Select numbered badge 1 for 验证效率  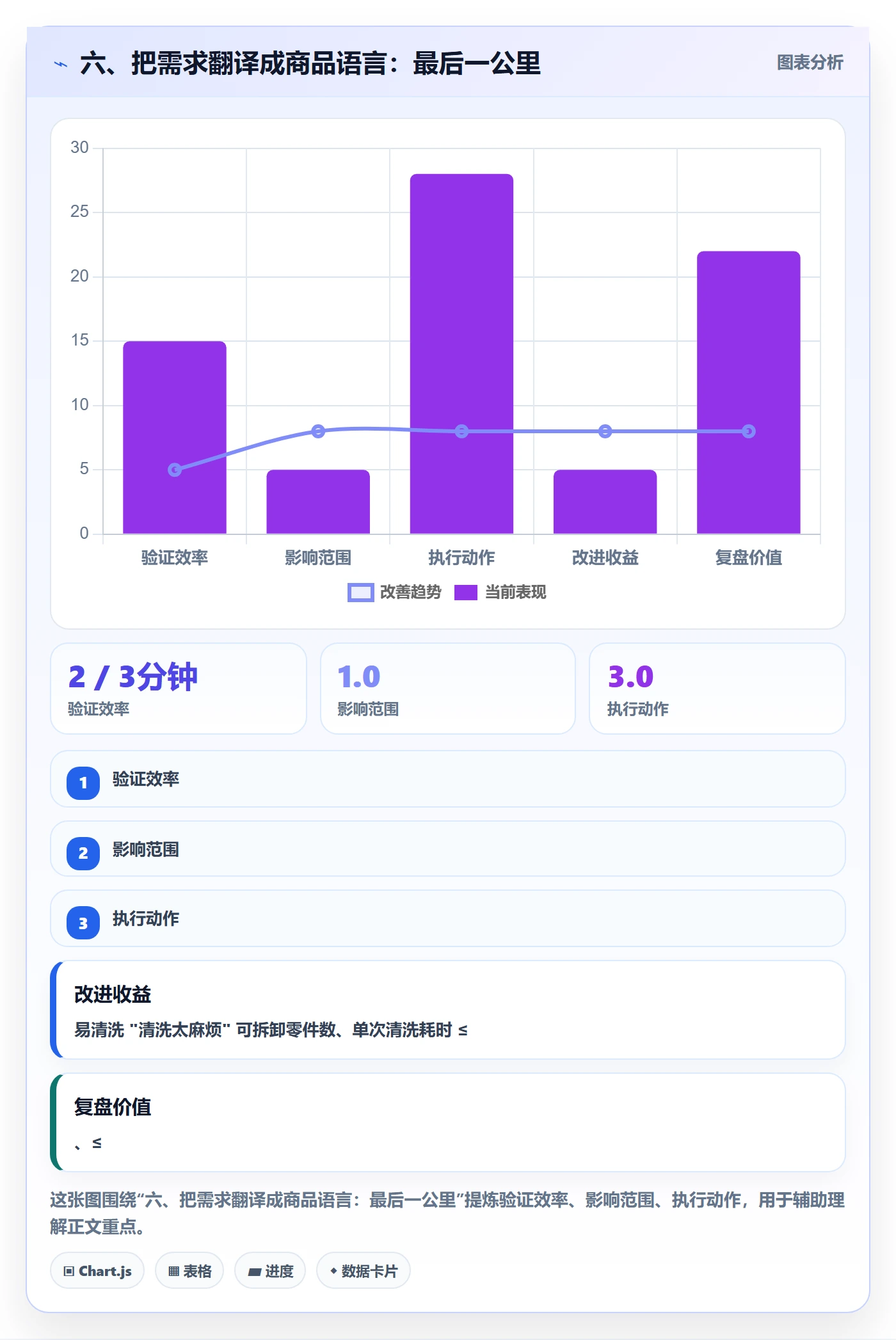83,783
